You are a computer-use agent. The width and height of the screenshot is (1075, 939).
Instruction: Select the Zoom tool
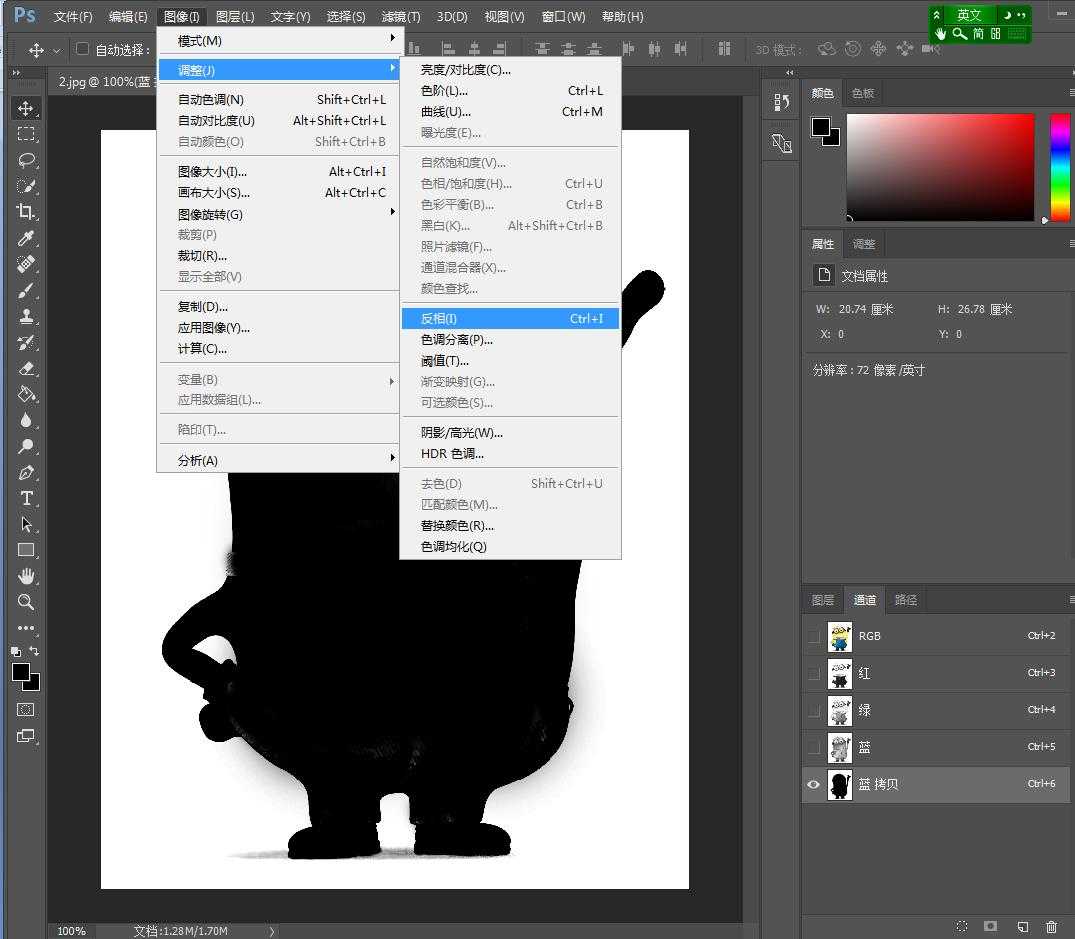[26, 602]
